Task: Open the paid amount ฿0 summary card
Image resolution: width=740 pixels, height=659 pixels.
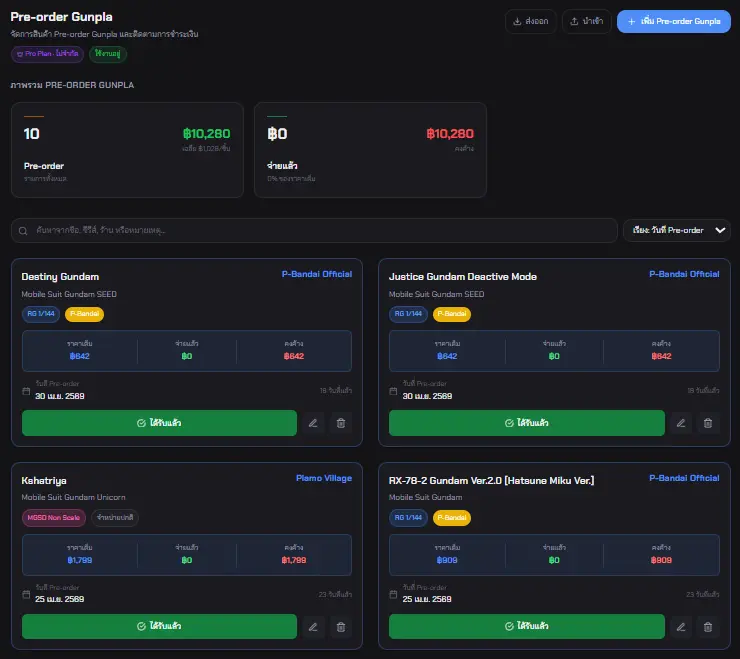Action: point(370,150)
